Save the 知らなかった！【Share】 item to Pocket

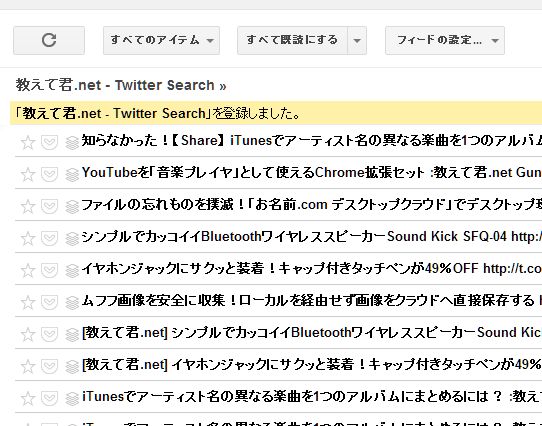pyautogui.click(x=49, y=142)
